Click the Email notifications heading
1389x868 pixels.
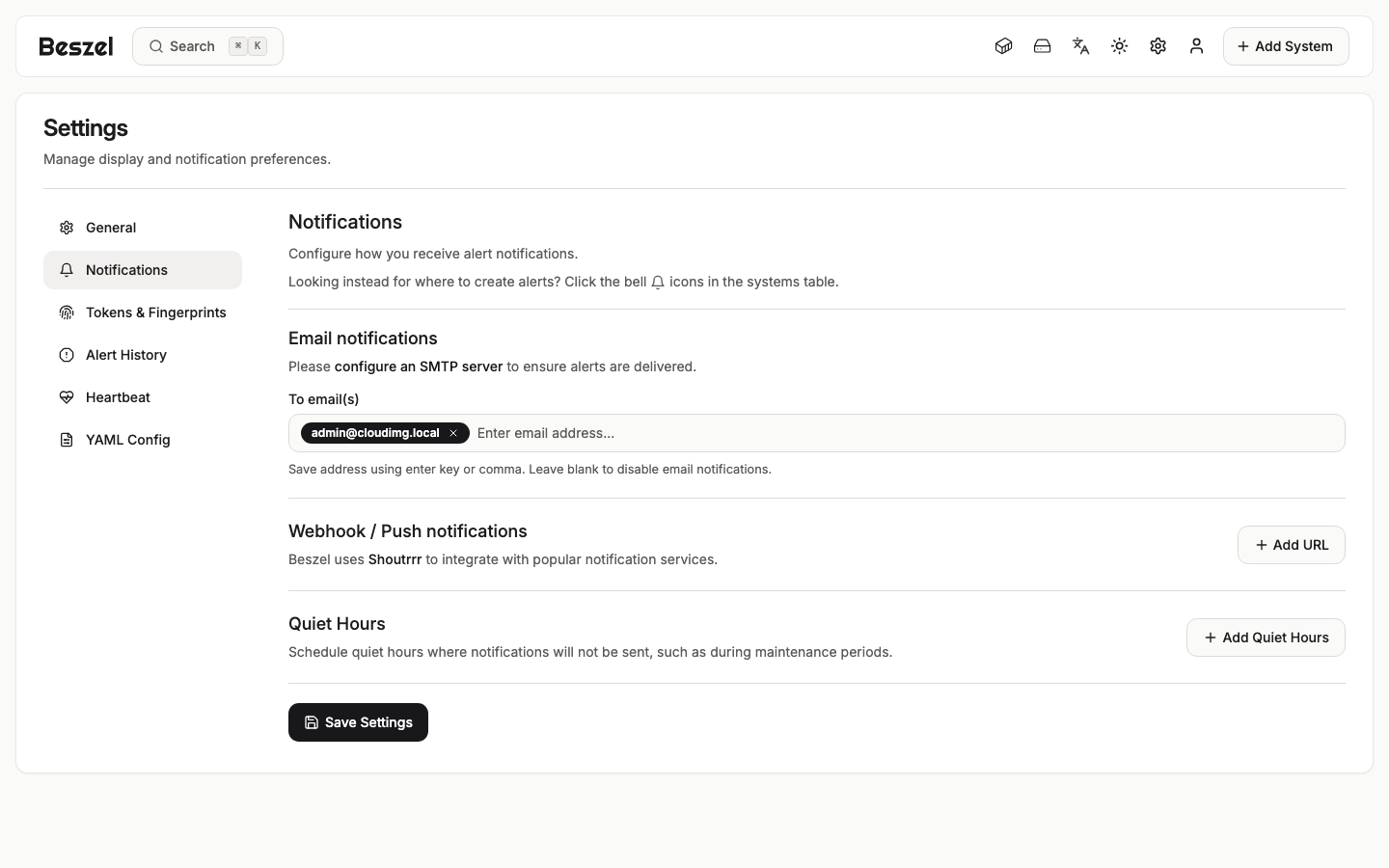363,339
